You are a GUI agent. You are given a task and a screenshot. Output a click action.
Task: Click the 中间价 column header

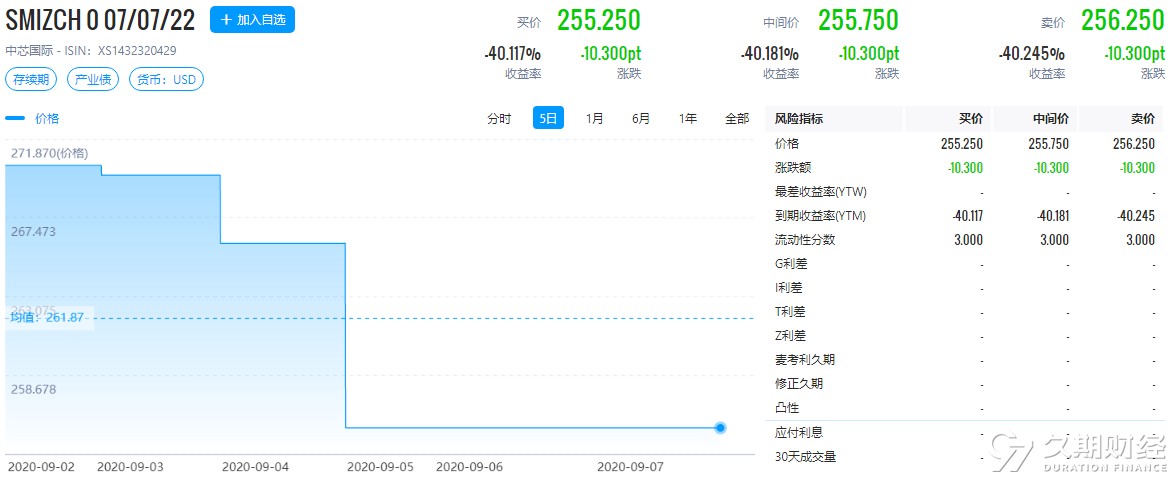[x=1050, y=119]
